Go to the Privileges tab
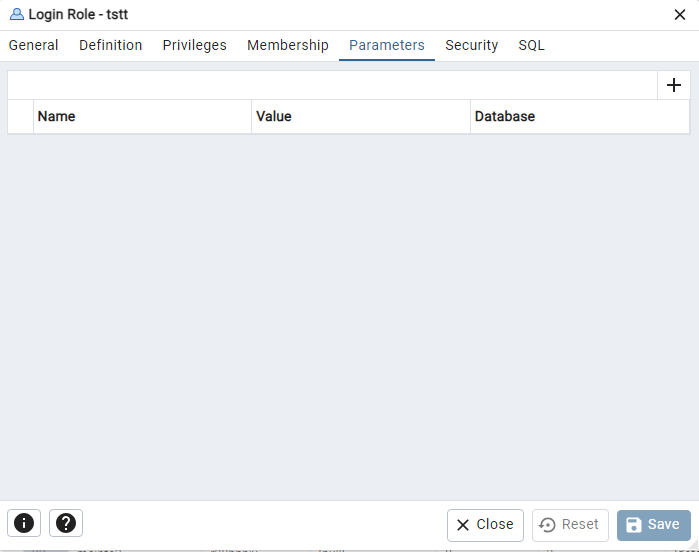 pyautogui.click(x=194, y=45)
